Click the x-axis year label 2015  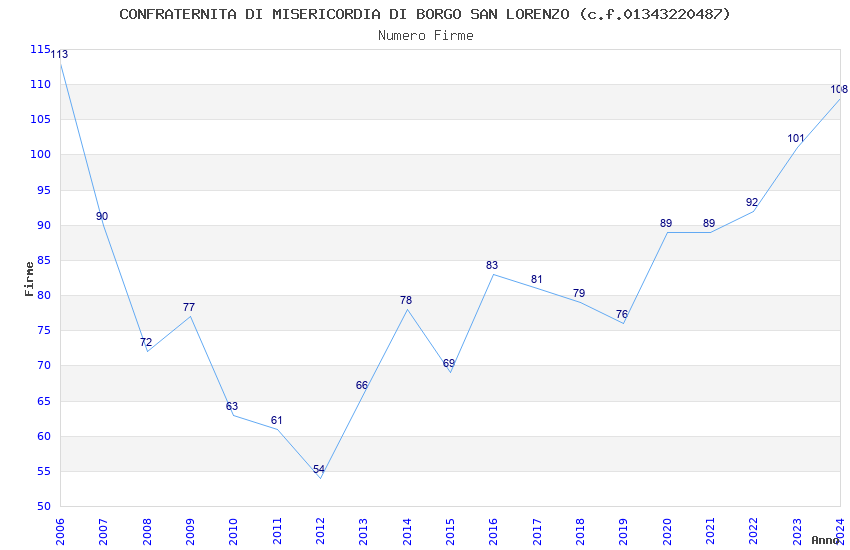(450, 532)
